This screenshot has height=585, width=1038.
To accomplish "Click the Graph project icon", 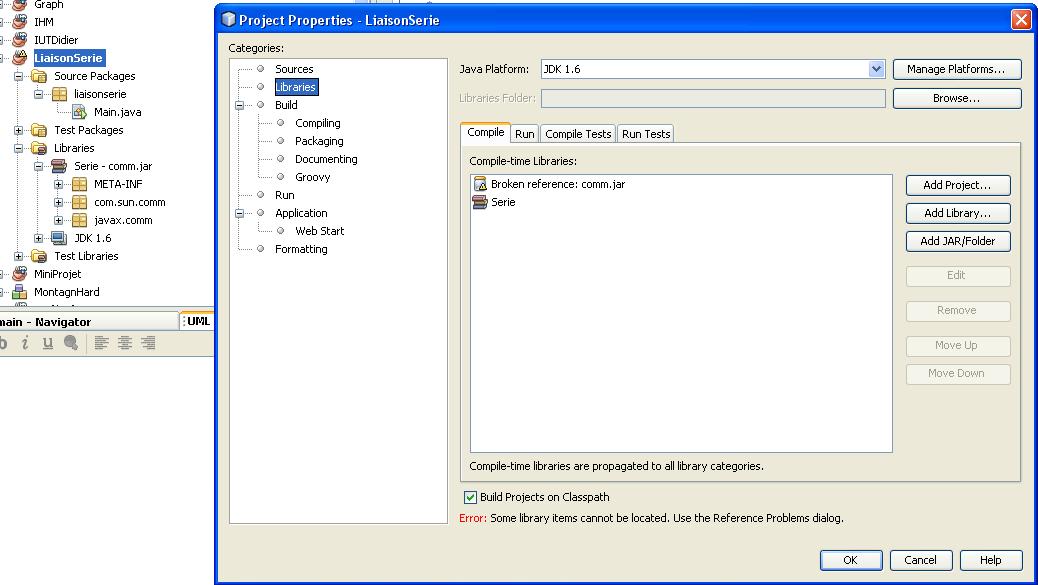I will point(20,5).
